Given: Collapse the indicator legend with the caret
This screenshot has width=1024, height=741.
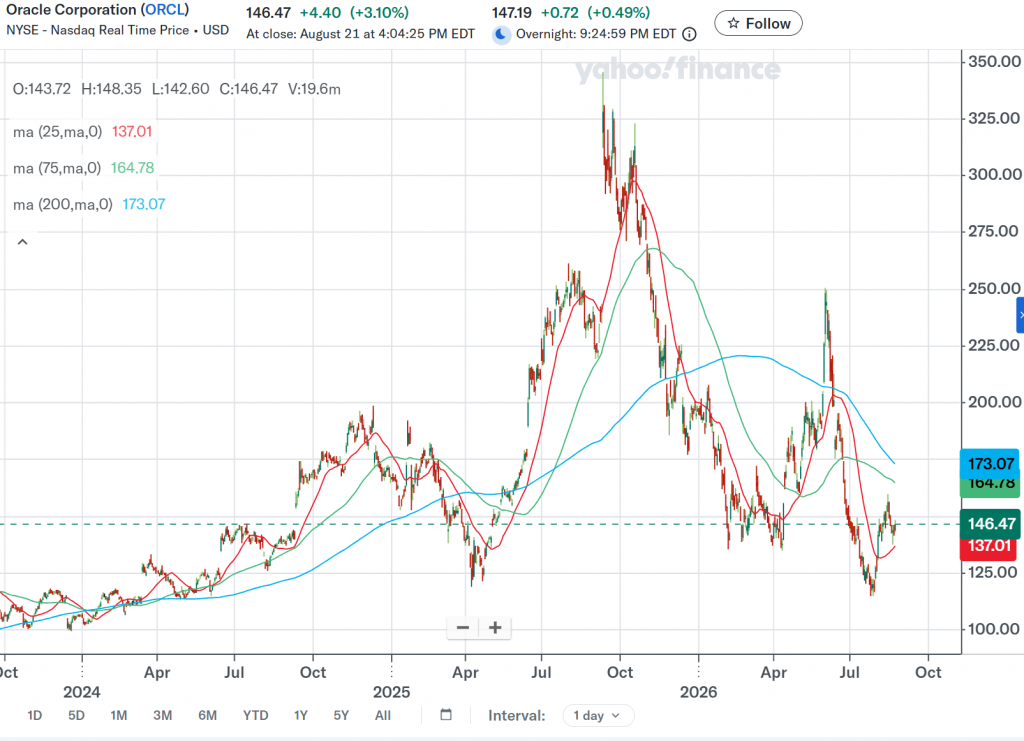Looking at the screenshot, I should pyautogui.click(x=22, y=242).
